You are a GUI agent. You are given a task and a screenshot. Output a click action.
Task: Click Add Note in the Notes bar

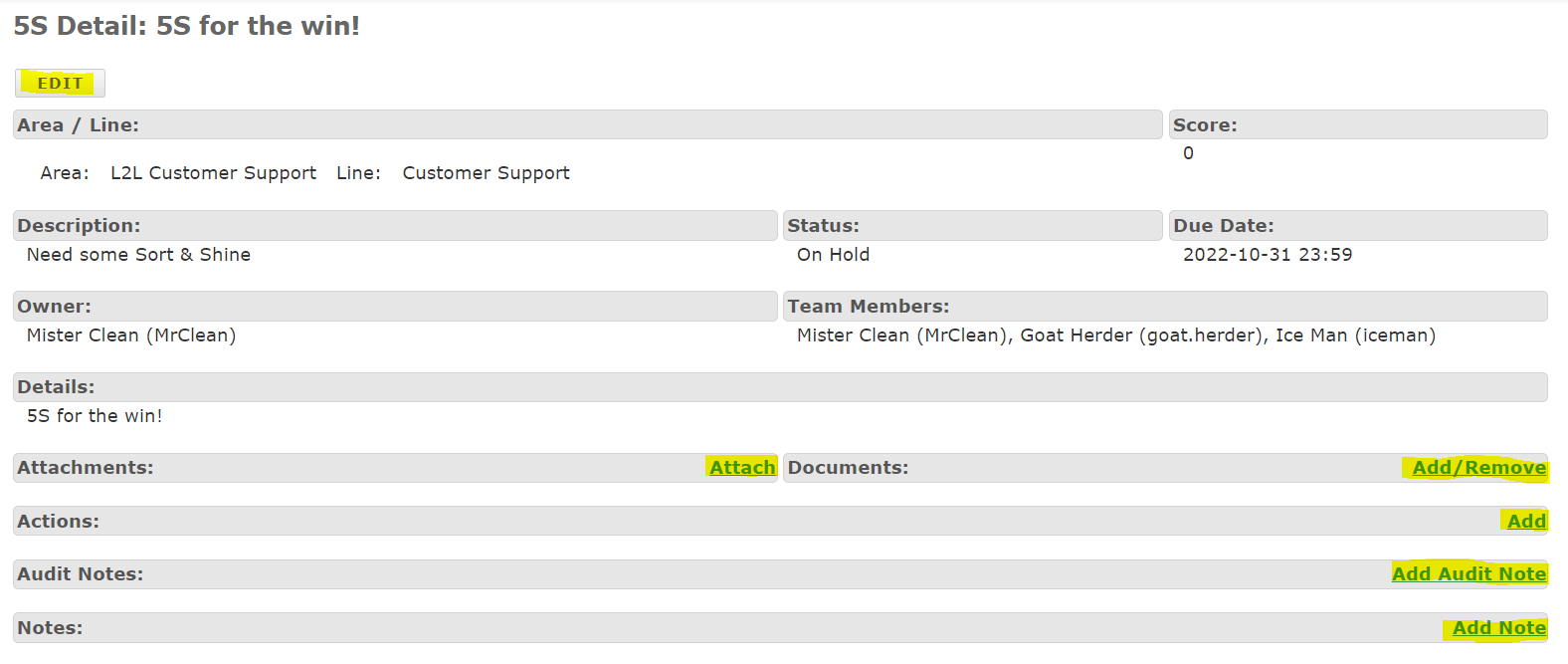(1498, 628)
